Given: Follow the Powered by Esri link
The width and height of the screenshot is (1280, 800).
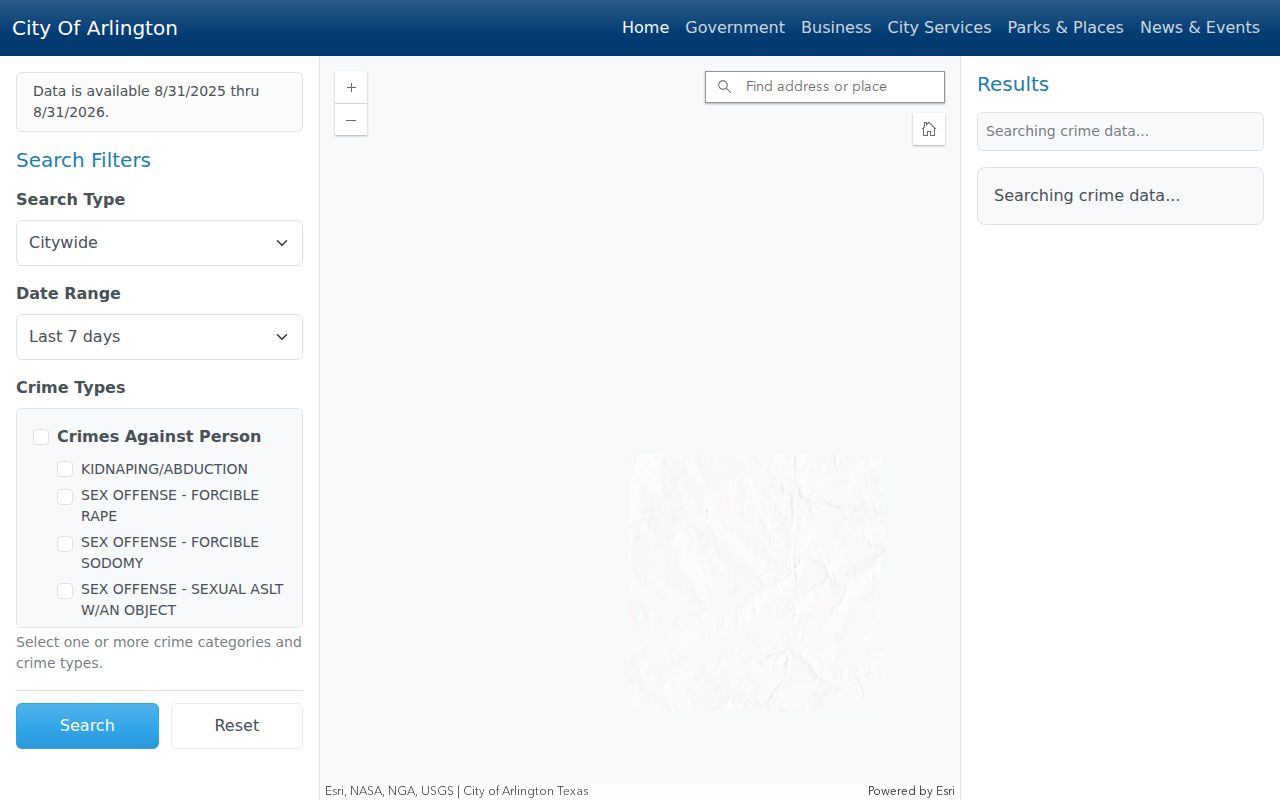Looking at the screenshot, I should tap(911, 791).
